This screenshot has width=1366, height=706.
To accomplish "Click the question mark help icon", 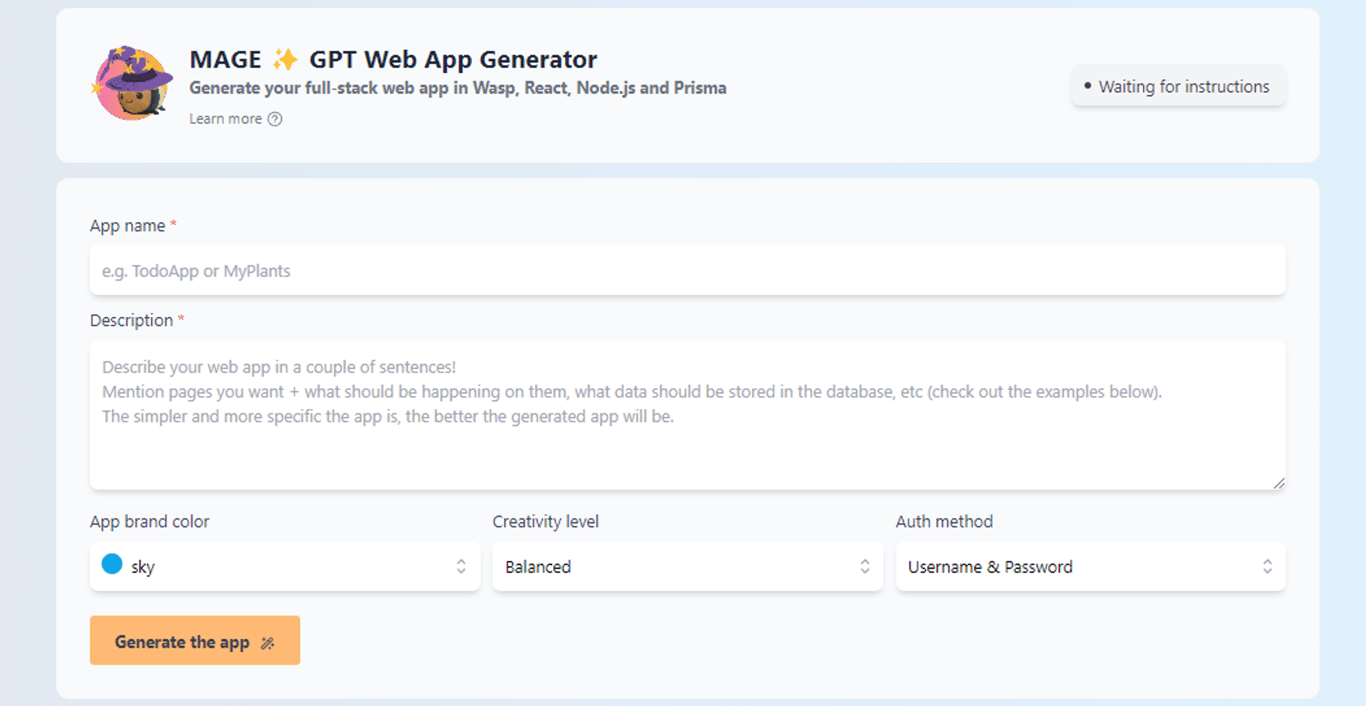I will pos(275,119).
